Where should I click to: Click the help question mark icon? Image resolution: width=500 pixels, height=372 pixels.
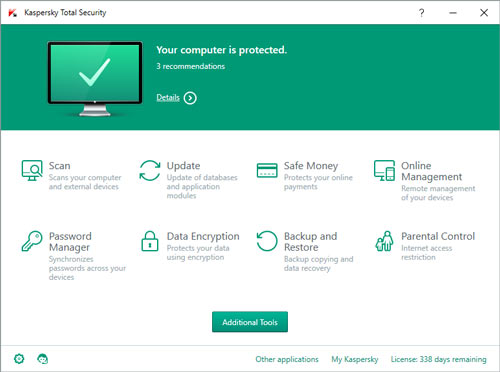(x=422, y=13)
